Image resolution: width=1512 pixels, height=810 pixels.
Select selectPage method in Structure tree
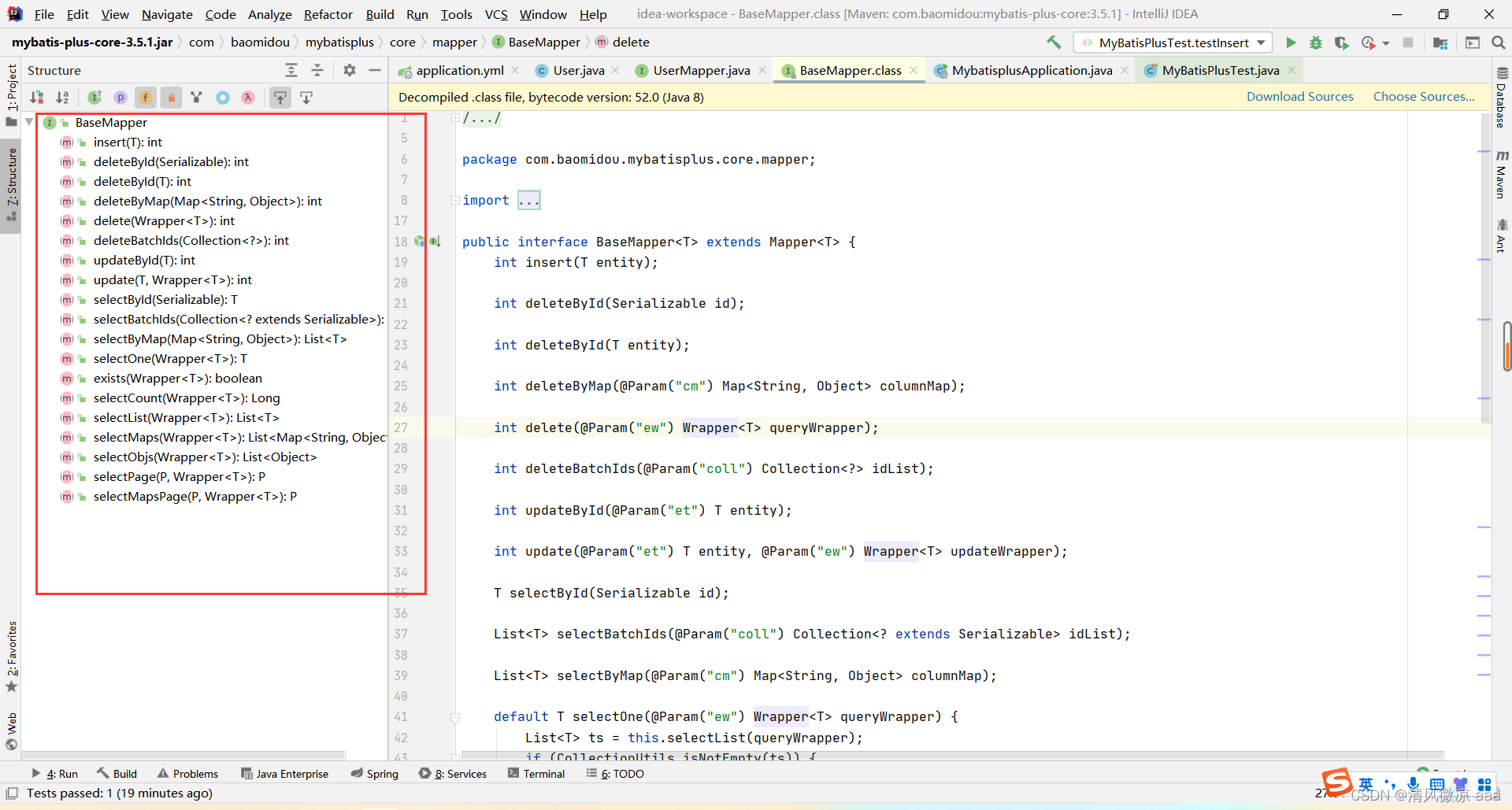click(179, 477)
